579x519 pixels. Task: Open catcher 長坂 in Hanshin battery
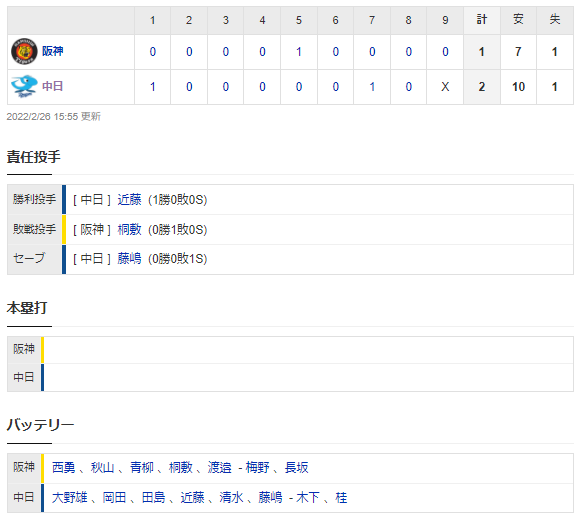[297, 468]
